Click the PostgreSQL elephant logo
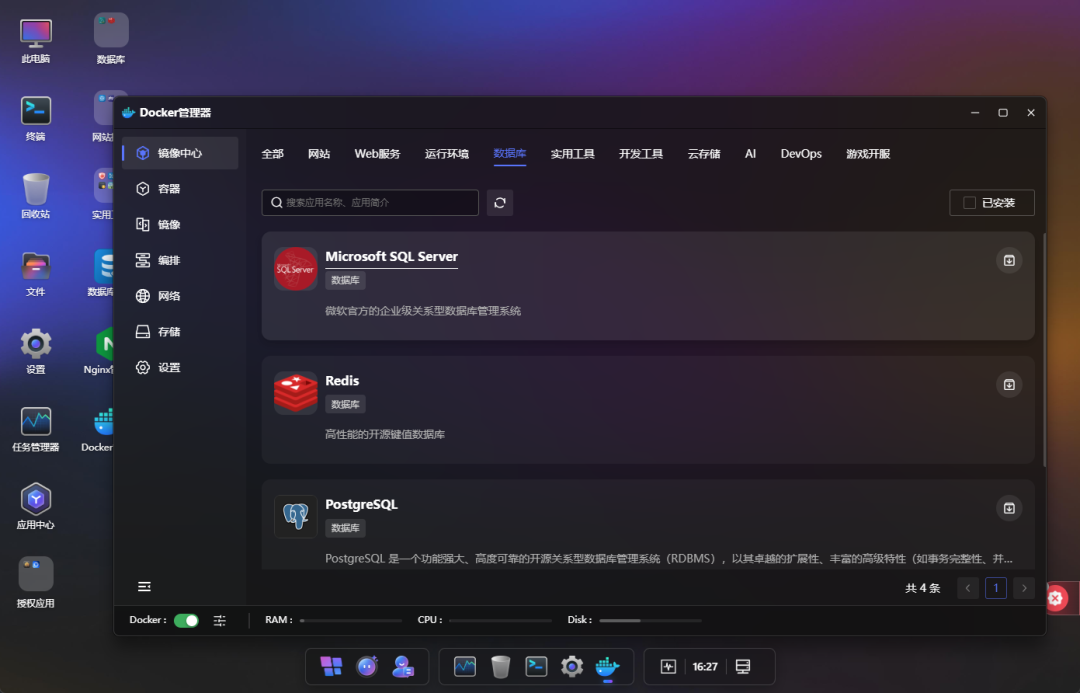 pos(295,517)
